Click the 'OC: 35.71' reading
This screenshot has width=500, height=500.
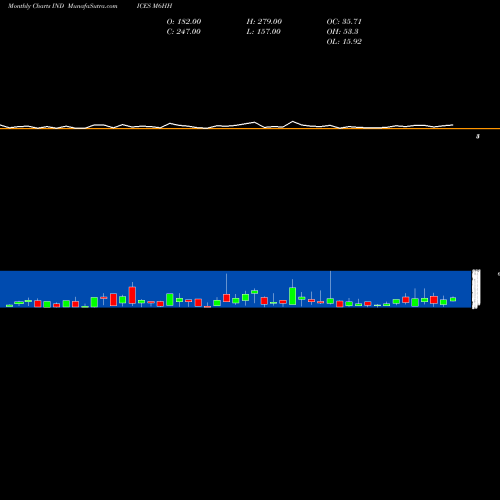click(344, 22)
